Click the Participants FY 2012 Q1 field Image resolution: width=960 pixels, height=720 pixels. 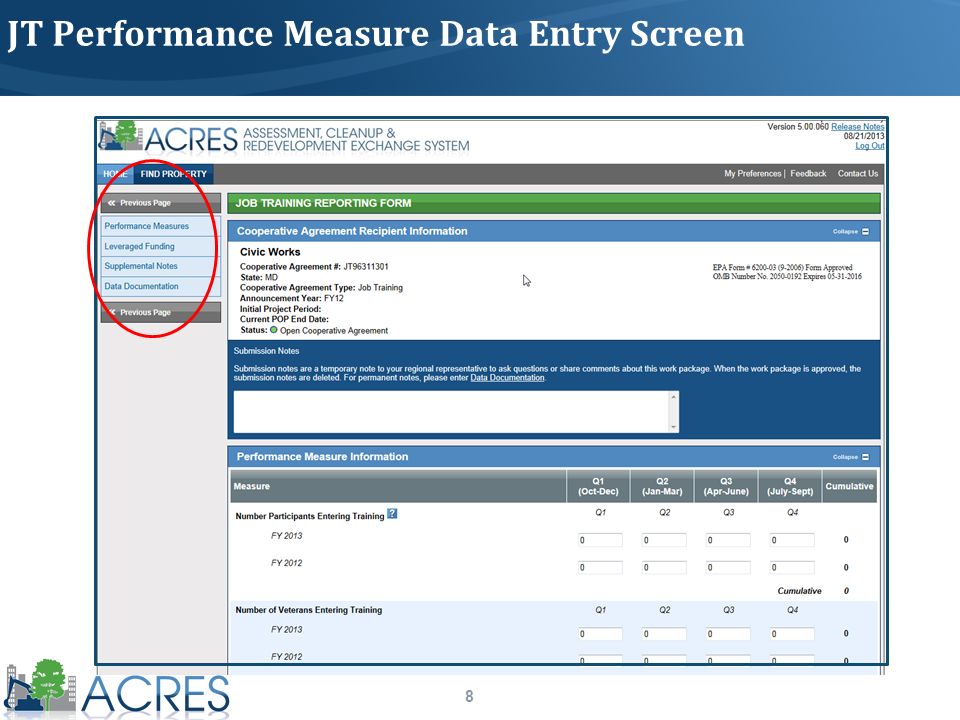point(600,568)
